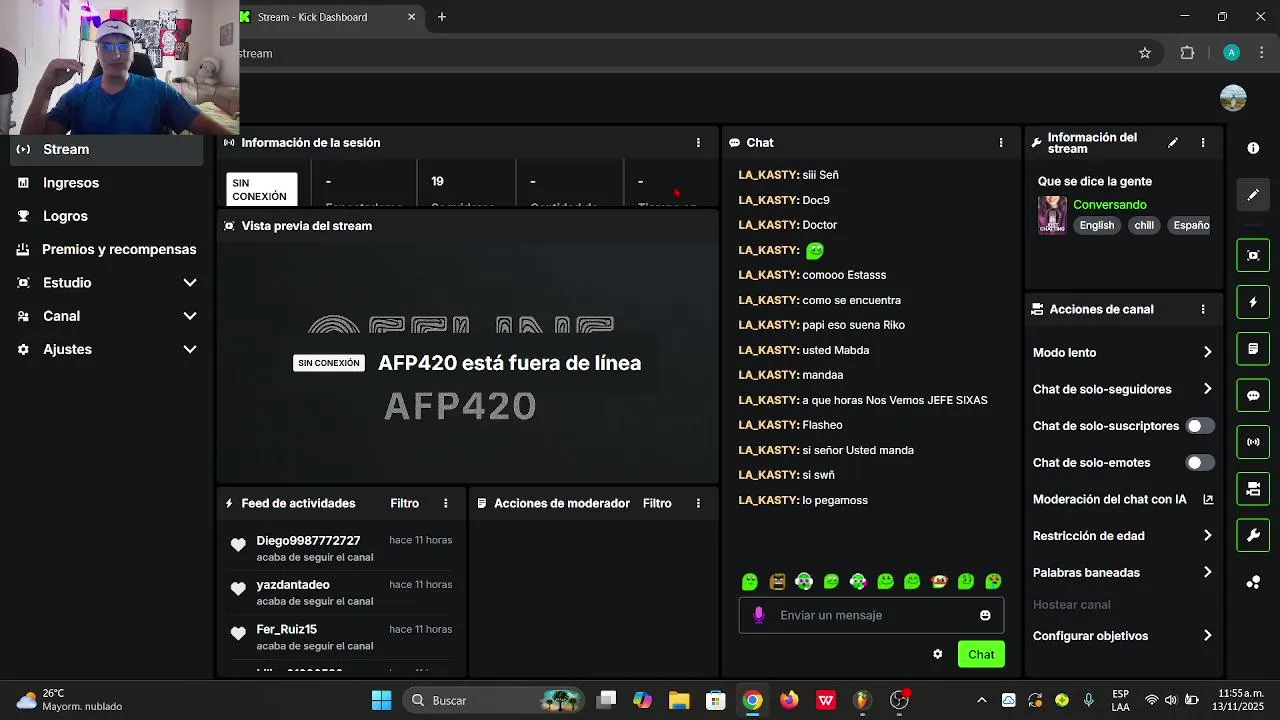Click the three-dots cluster icon in right sidebar
Viewport: 1280px width, 720px height.
(1253, 582)
